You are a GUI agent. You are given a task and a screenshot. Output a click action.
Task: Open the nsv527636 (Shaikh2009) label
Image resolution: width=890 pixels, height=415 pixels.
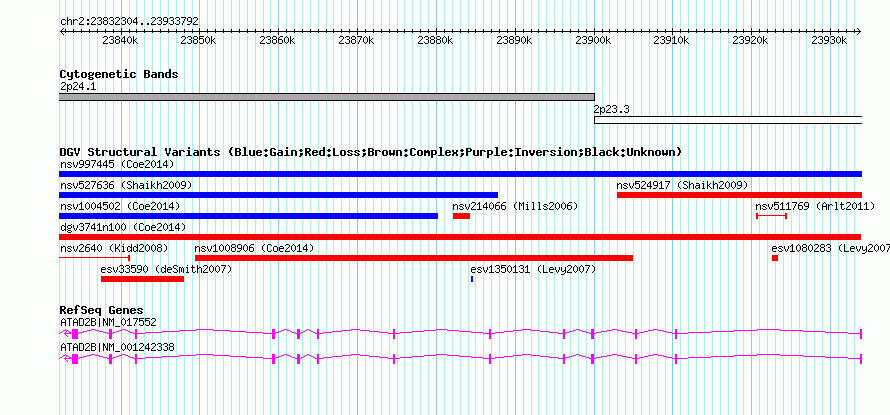click(126, 186)
